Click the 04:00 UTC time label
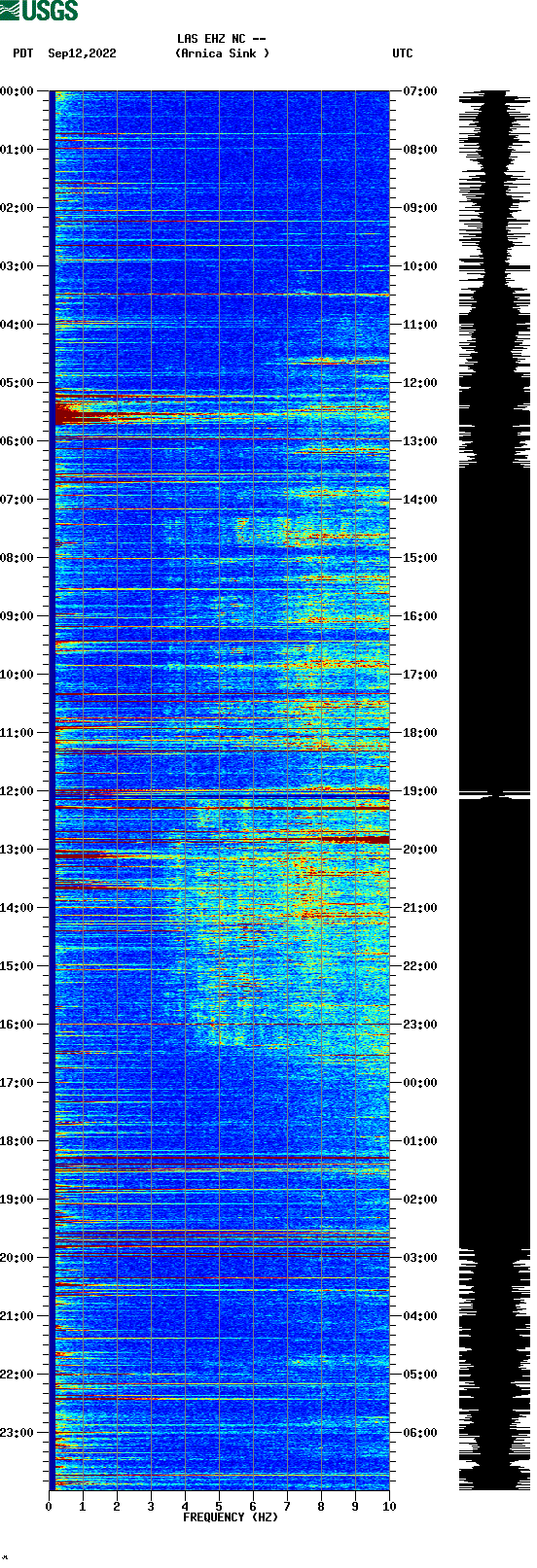The height and width of the screenshot is (1568, 537). click(x=420, y=1316)
